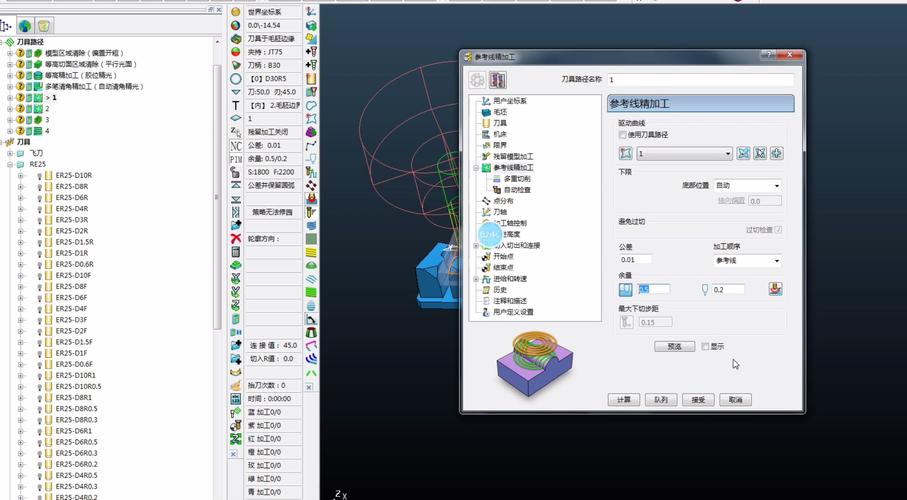
Task: Open the 底部位置 dropdown set to 自动
Action: [746, 186]
